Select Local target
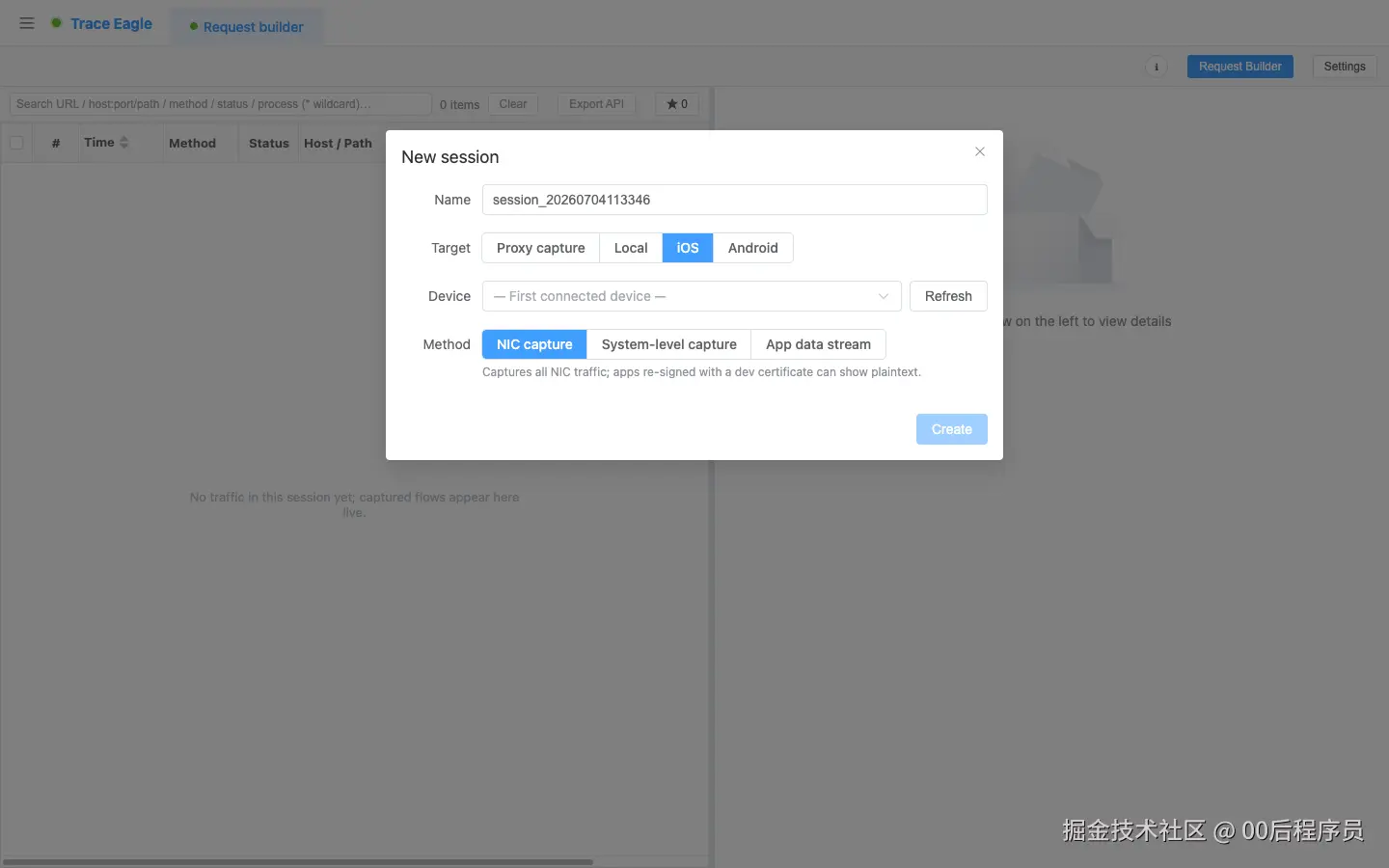1389x868 pixels. click(x=631, y=248)
